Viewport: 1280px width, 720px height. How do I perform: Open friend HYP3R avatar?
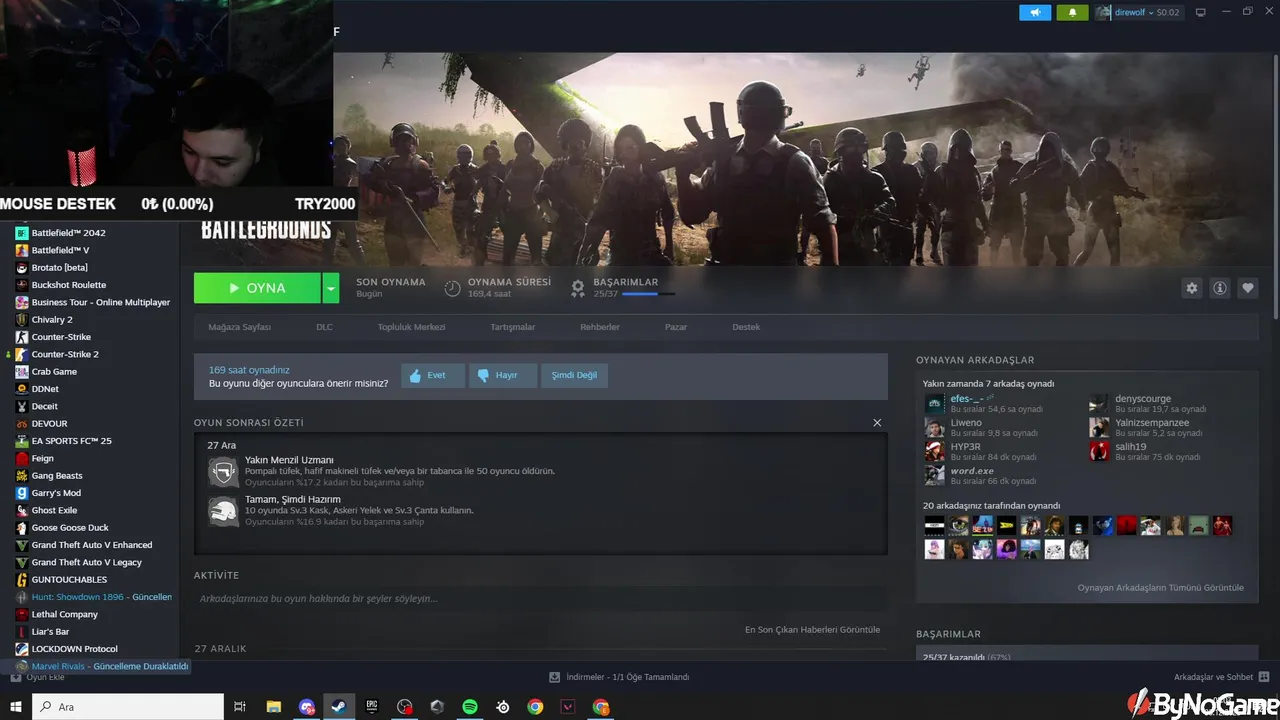point(934,452)
